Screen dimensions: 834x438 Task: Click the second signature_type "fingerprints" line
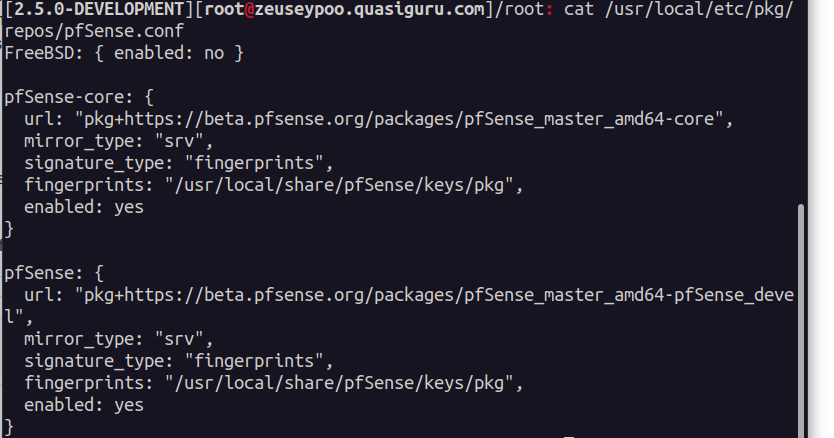(x=179, y=361)
